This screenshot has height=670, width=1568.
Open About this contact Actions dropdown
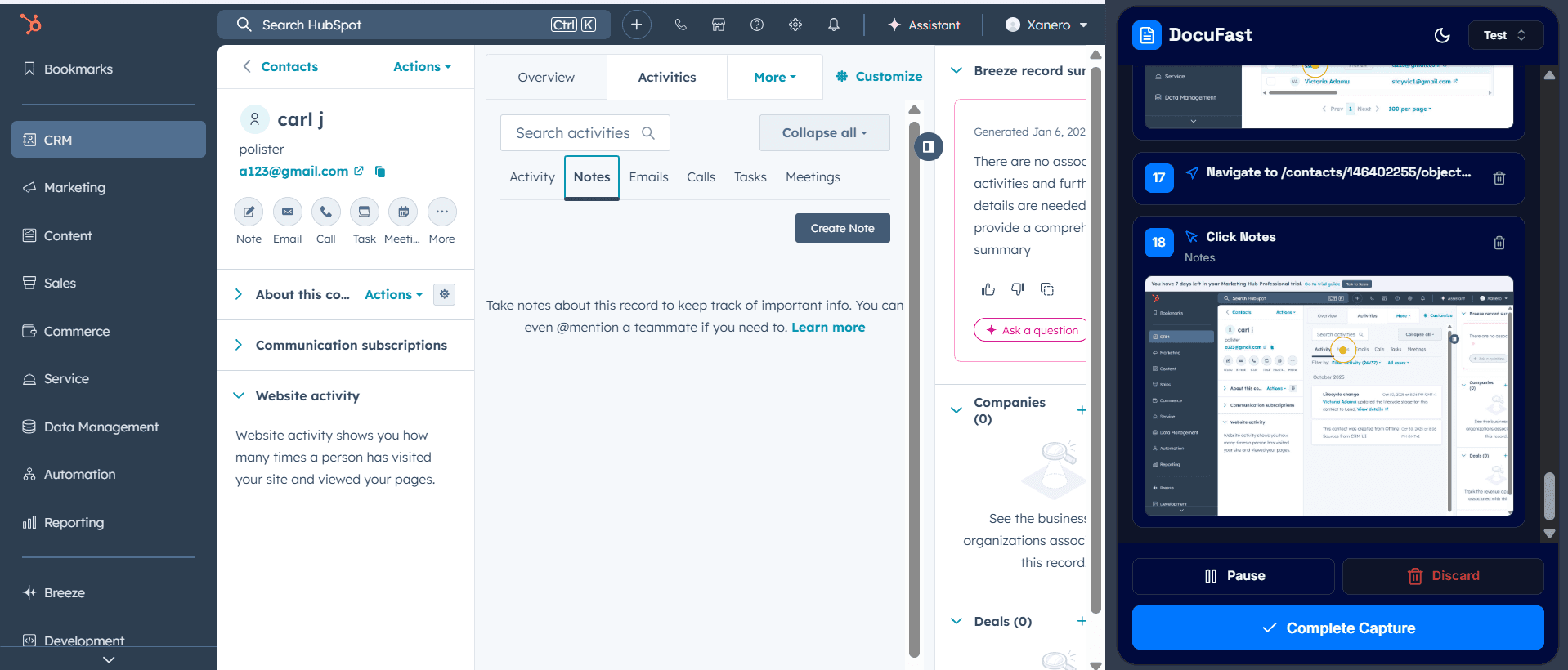pos(393,294)
